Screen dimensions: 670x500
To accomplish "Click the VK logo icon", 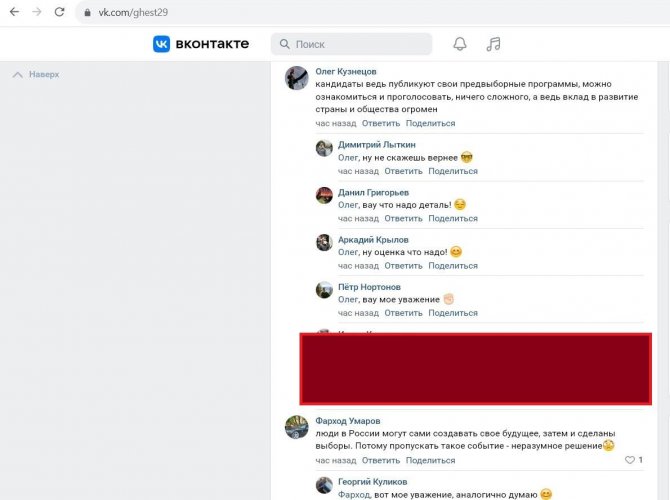I will (x=162, y=44).
